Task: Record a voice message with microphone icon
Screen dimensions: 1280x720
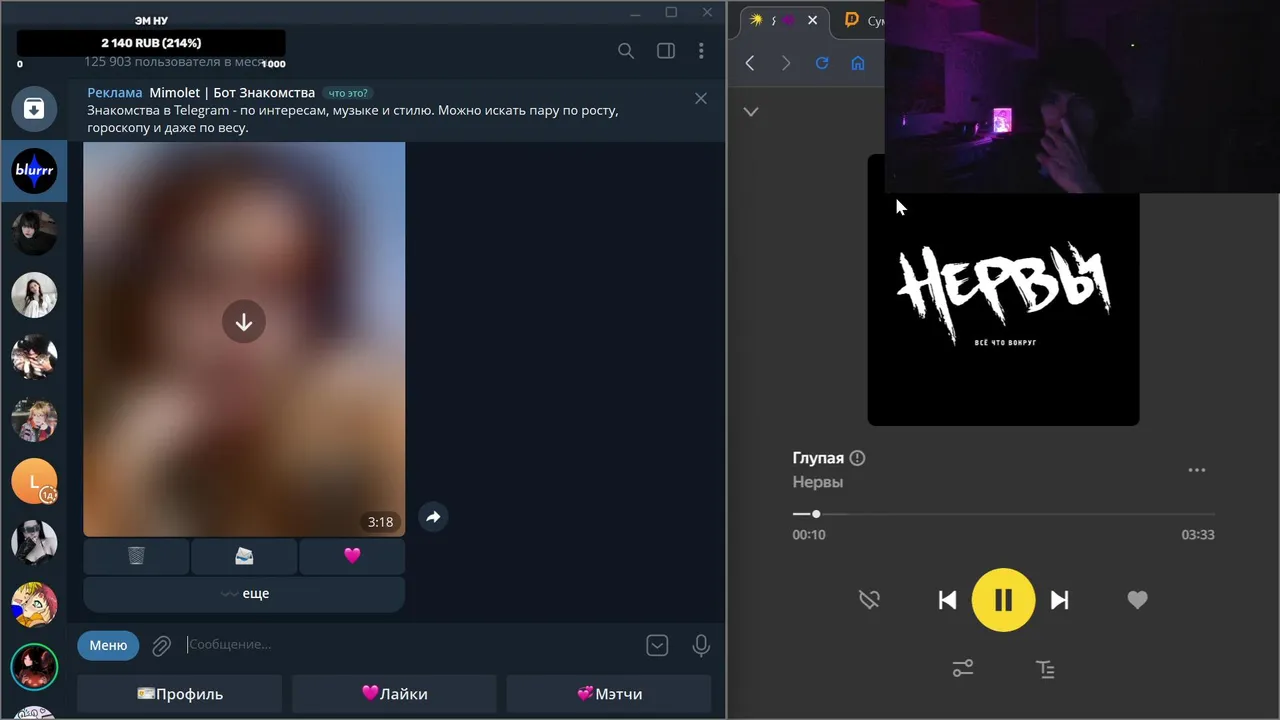Action: tap(701, 645)
